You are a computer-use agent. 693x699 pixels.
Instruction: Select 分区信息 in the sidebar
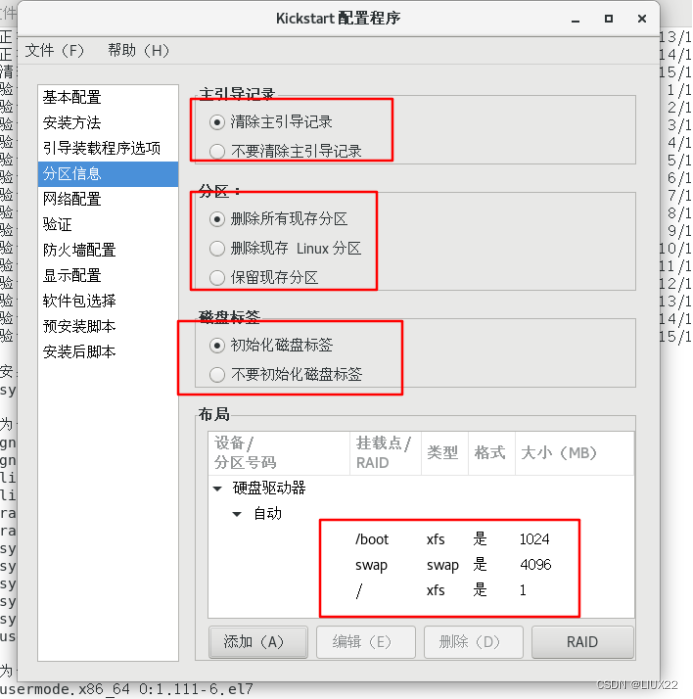(x=108, y=174)
